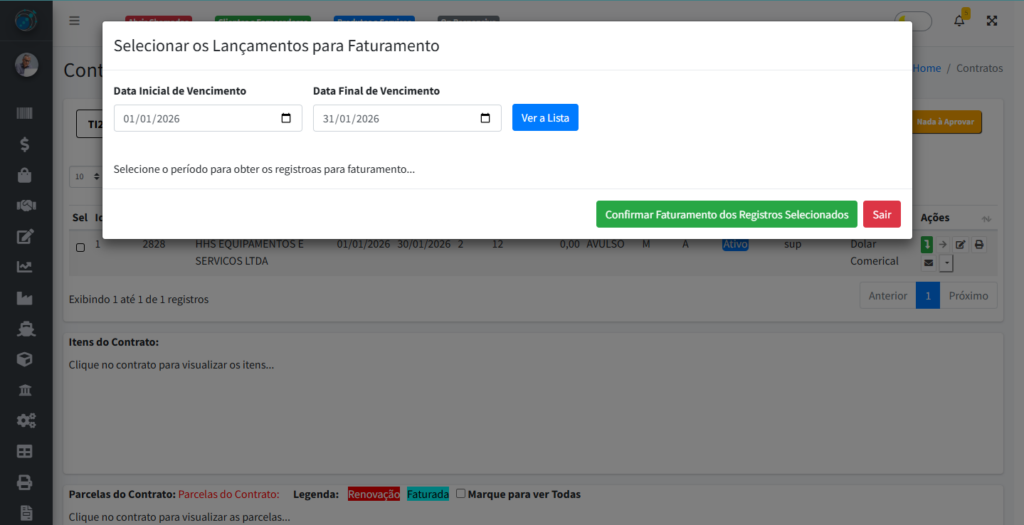This screenshot has width=1024, height=525.
Task: Open the bank building icon in the sidebar
Action: [25, 389]
